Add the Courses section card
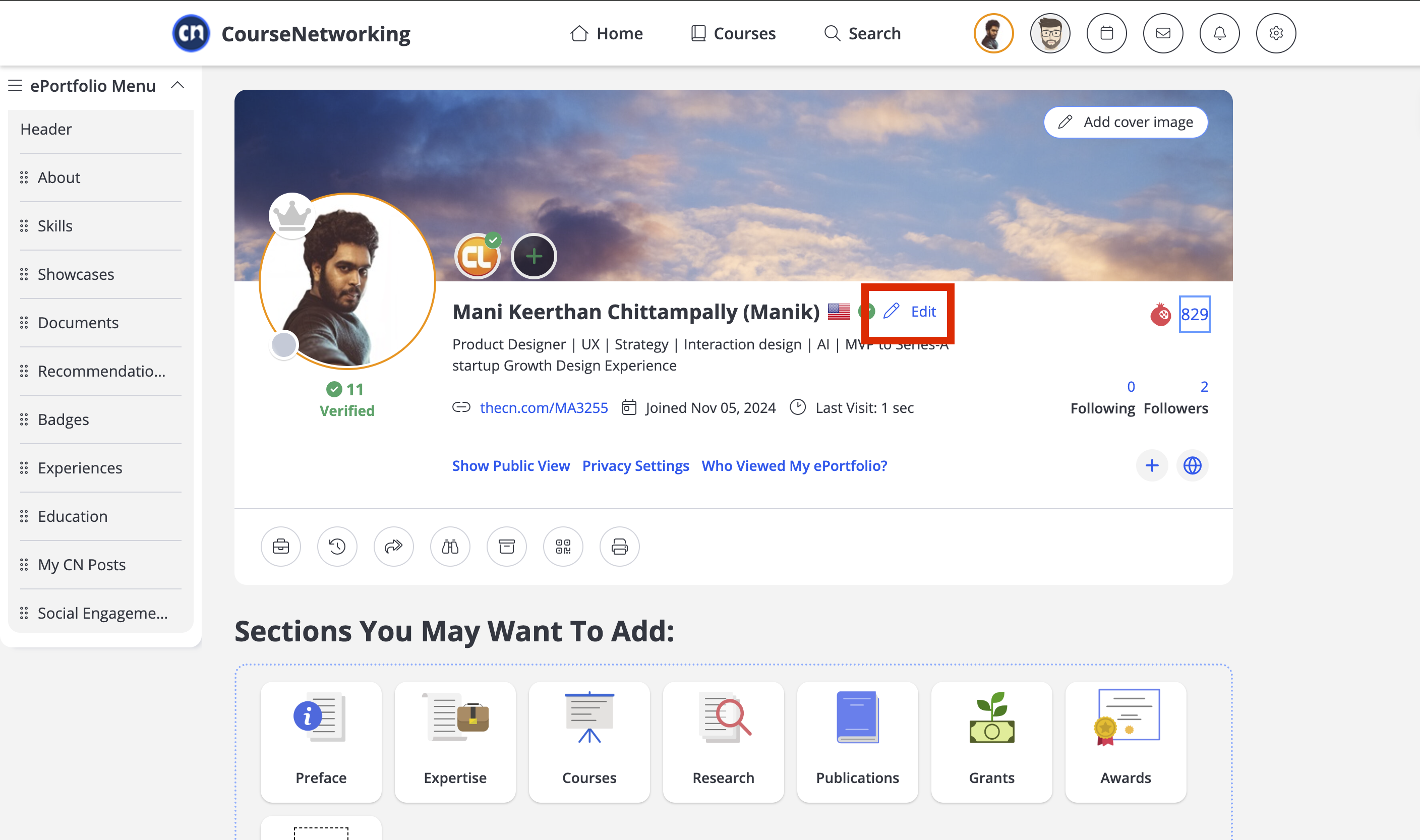Viewport: 1420px width, 840px height. tap(589, 742)
